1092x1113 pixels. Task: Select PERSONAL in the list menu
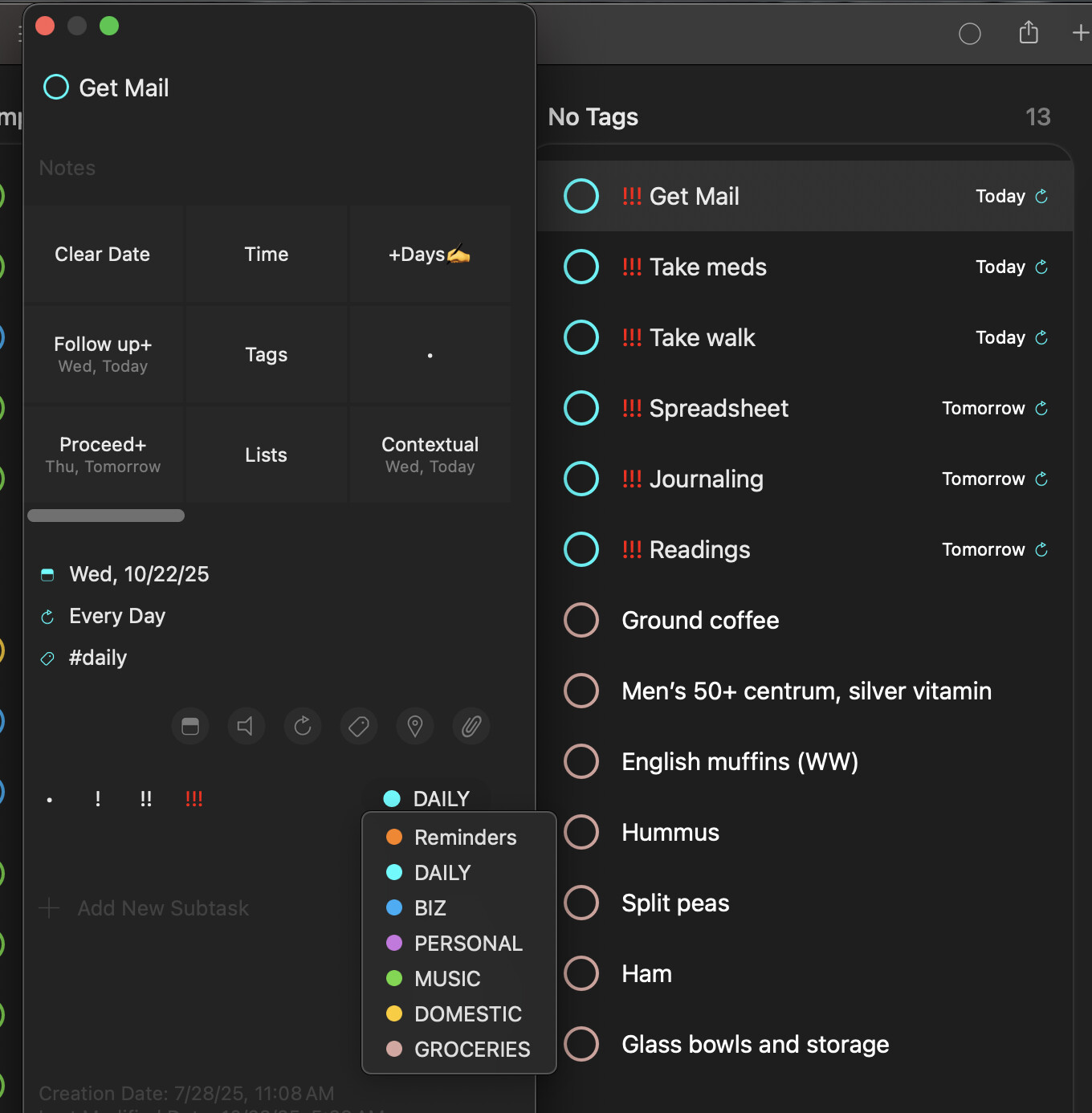click(x=467, y=944)
